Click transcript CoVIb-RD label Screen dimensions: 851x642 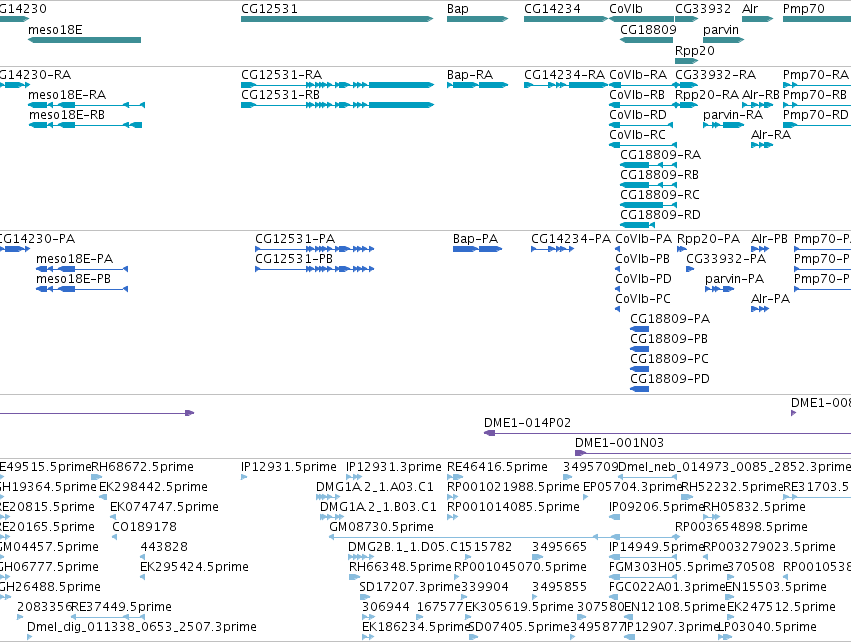click(638, 115)
